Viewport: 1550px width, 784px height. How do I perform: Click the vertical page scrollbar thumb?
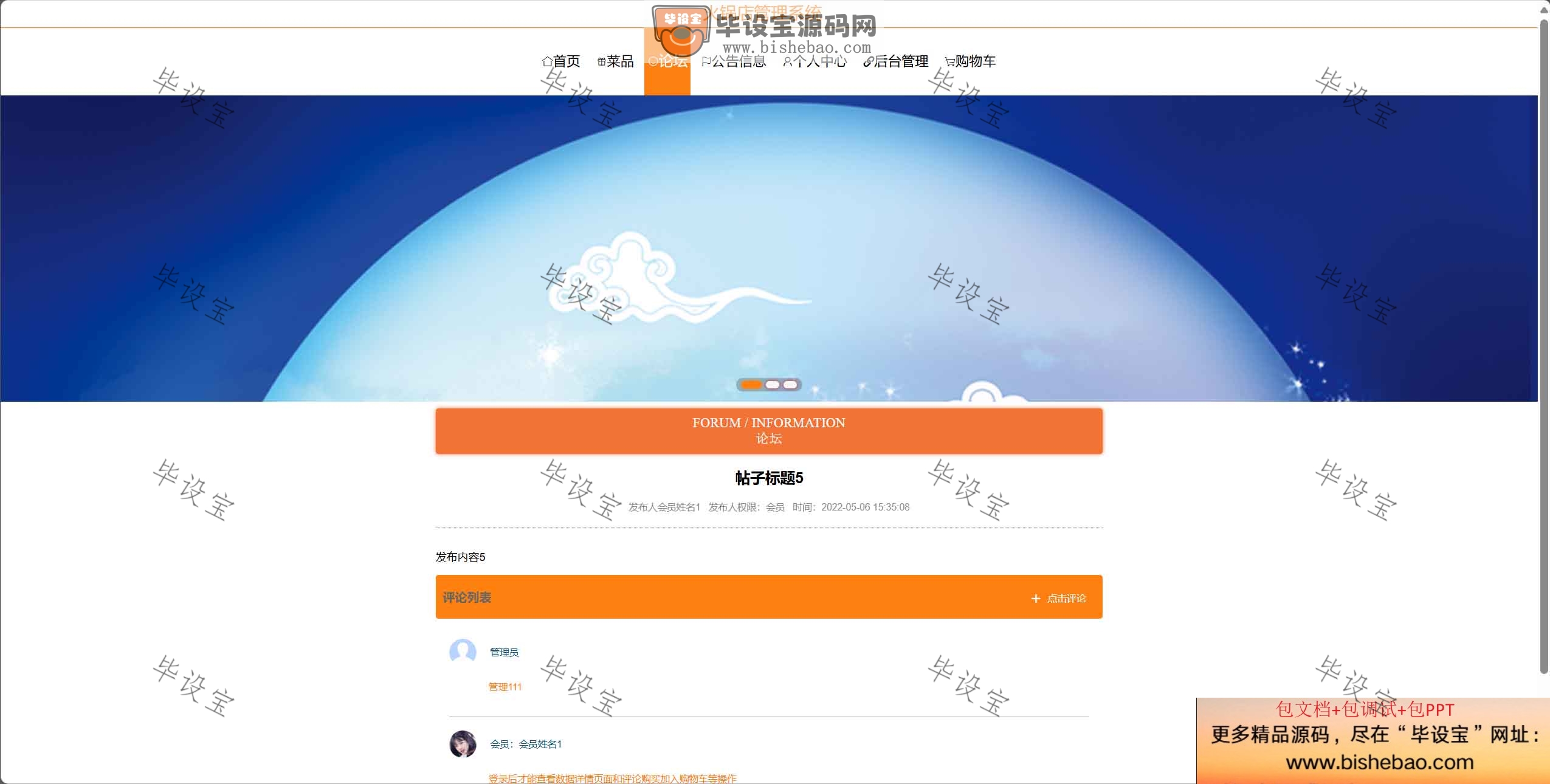[x=1543, y=346]
